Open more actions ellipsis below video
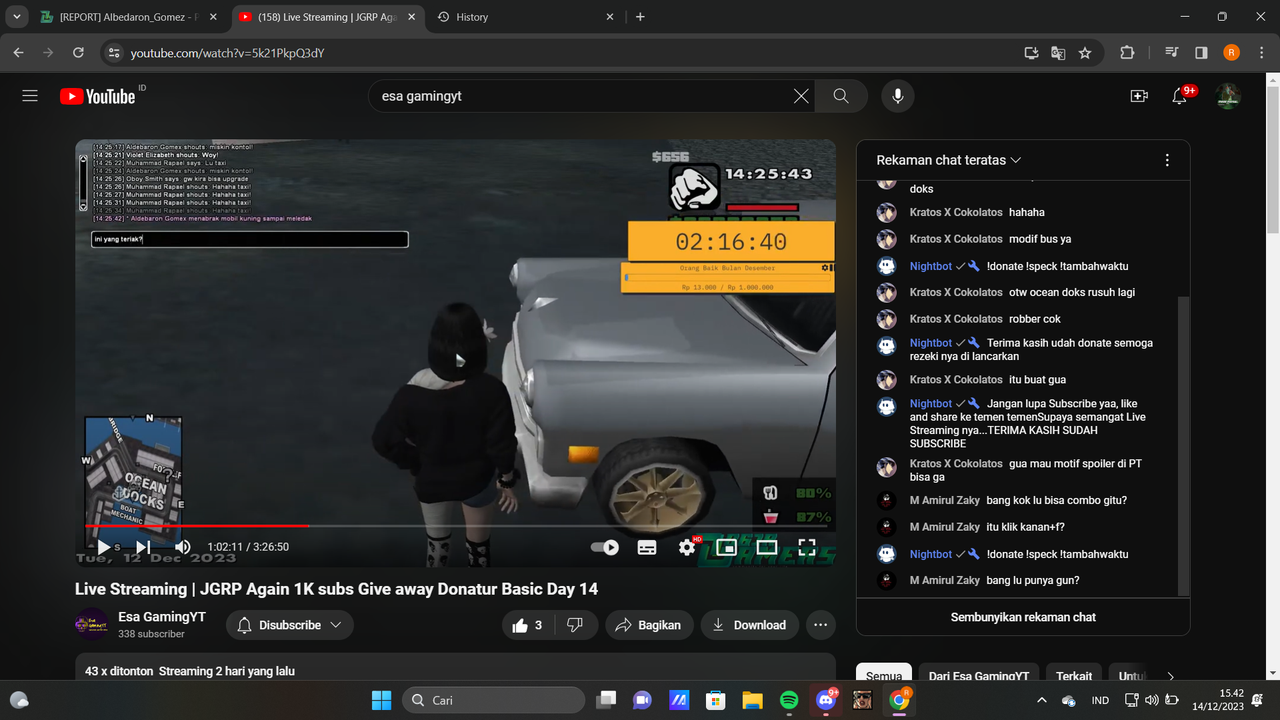1280x720 pixels. pyautogui.click(x=821, y=625)
